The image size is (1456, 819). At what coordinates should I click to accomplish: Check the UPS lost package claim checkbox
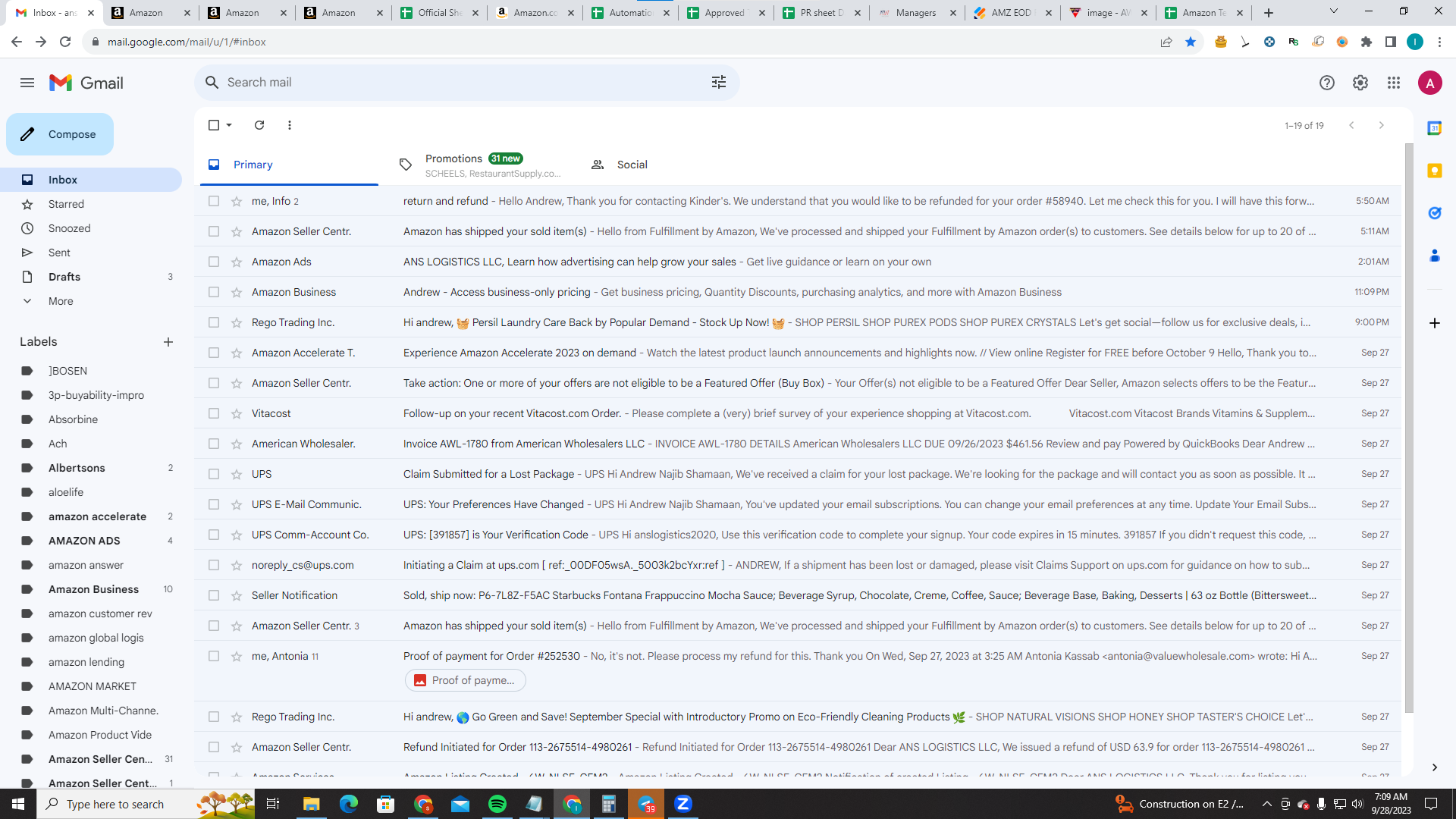point(214,474)
